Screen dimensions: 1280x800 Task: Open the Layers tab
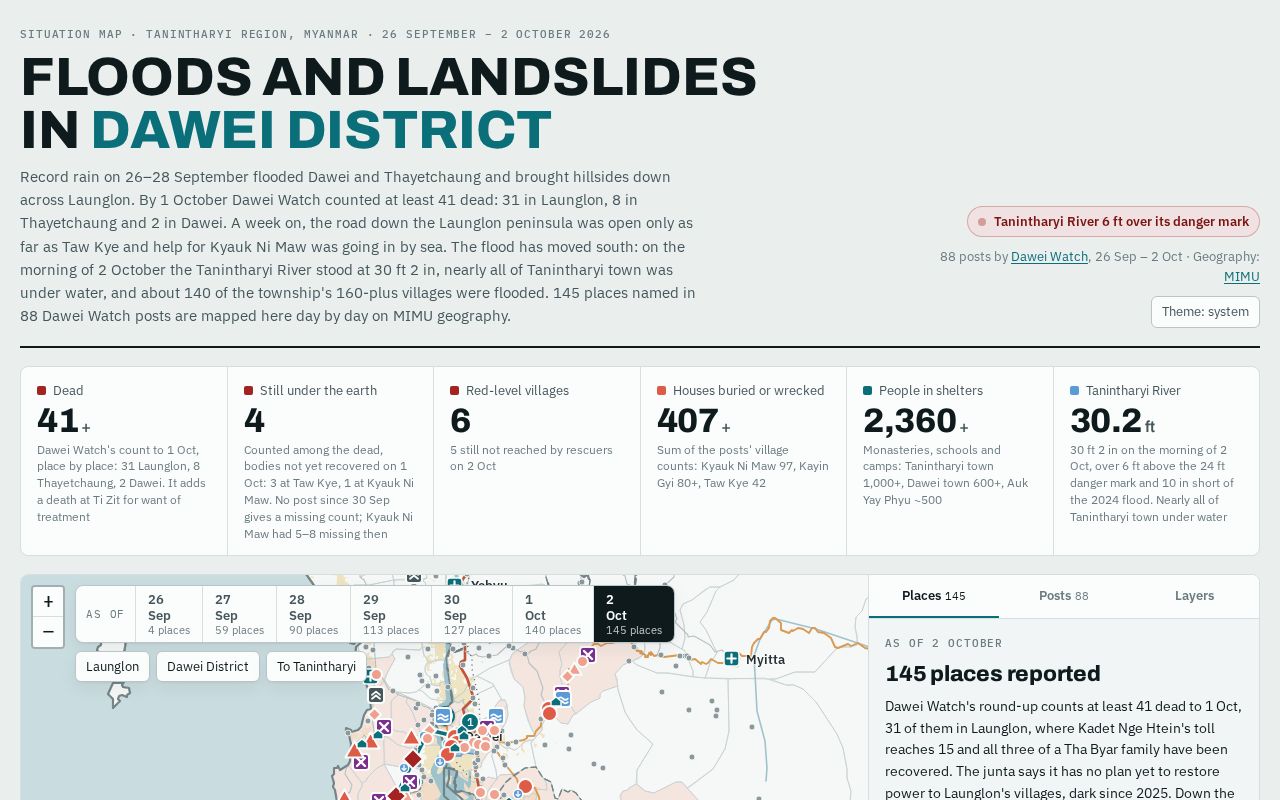1194,596
